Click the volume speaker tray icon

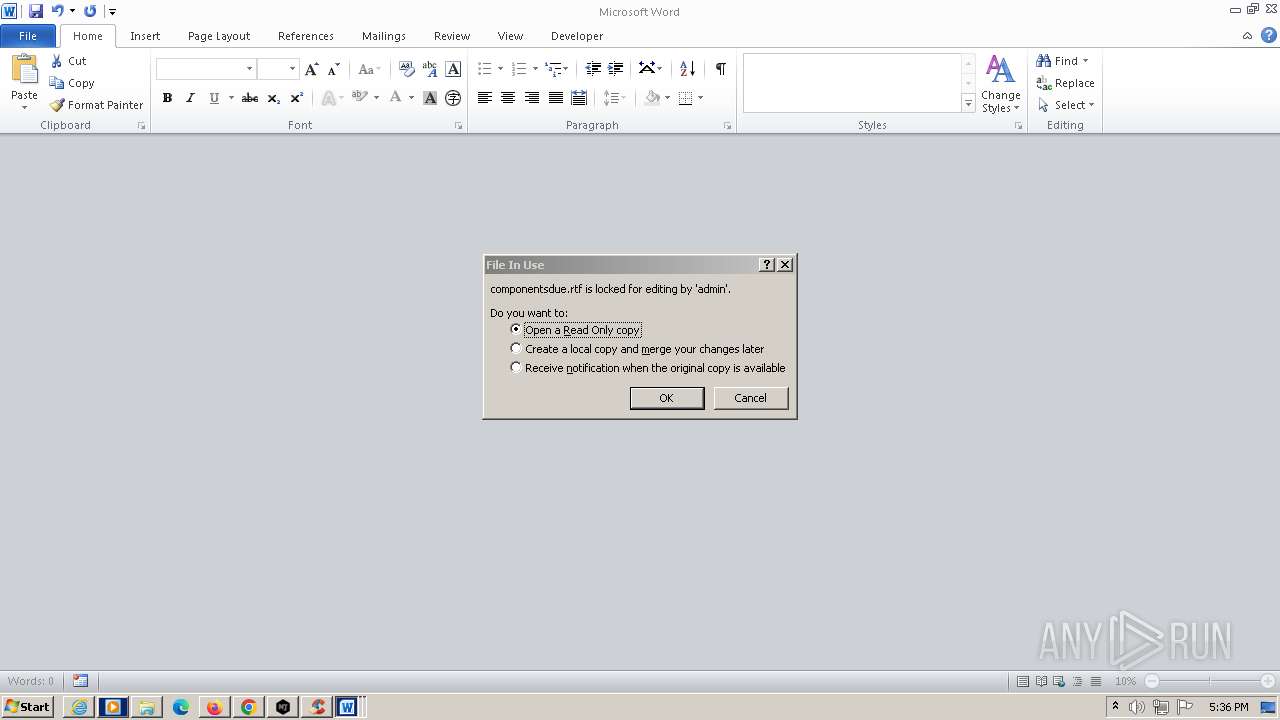(x=1137, y=707)
